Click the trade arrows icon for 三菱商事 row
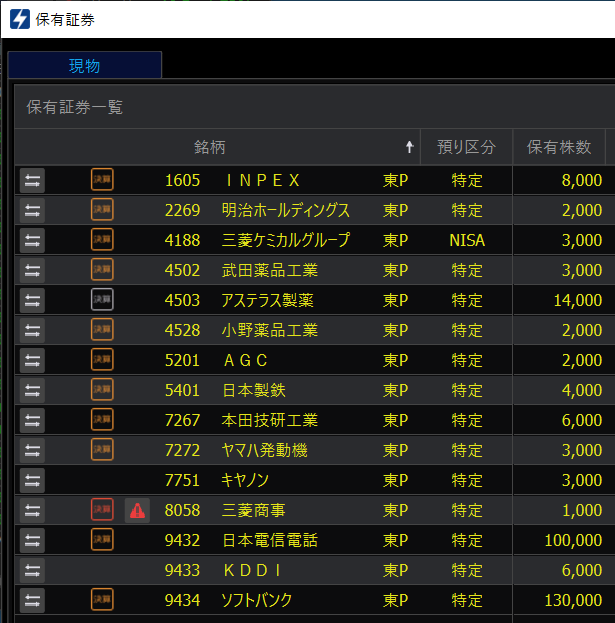Screen dimensions: 615x623 coord(32,510)
